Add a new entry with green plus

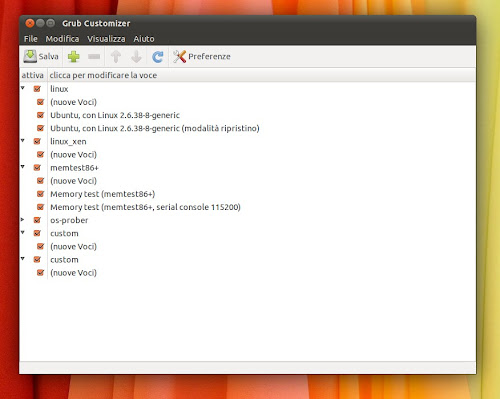pyautogui.click(x=74, y=56)
